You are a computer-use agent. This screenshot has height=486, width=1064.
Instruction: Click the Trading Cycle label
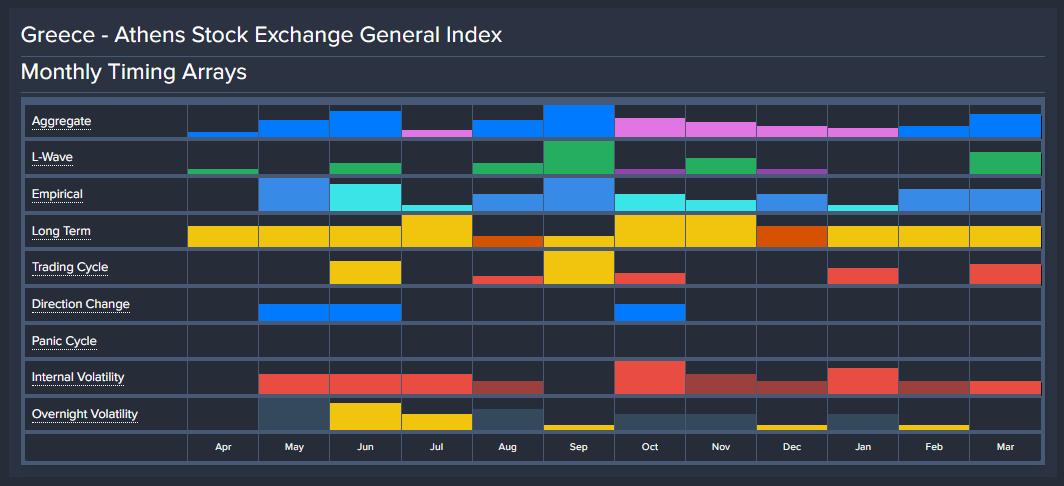[70, 267]
